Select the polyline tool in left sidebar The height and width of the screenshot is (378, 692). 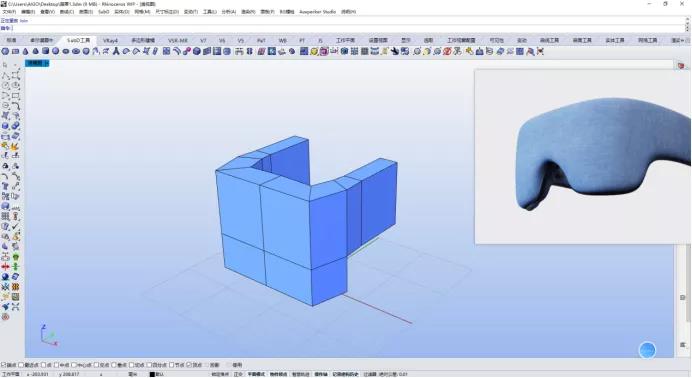click(5, 75)
